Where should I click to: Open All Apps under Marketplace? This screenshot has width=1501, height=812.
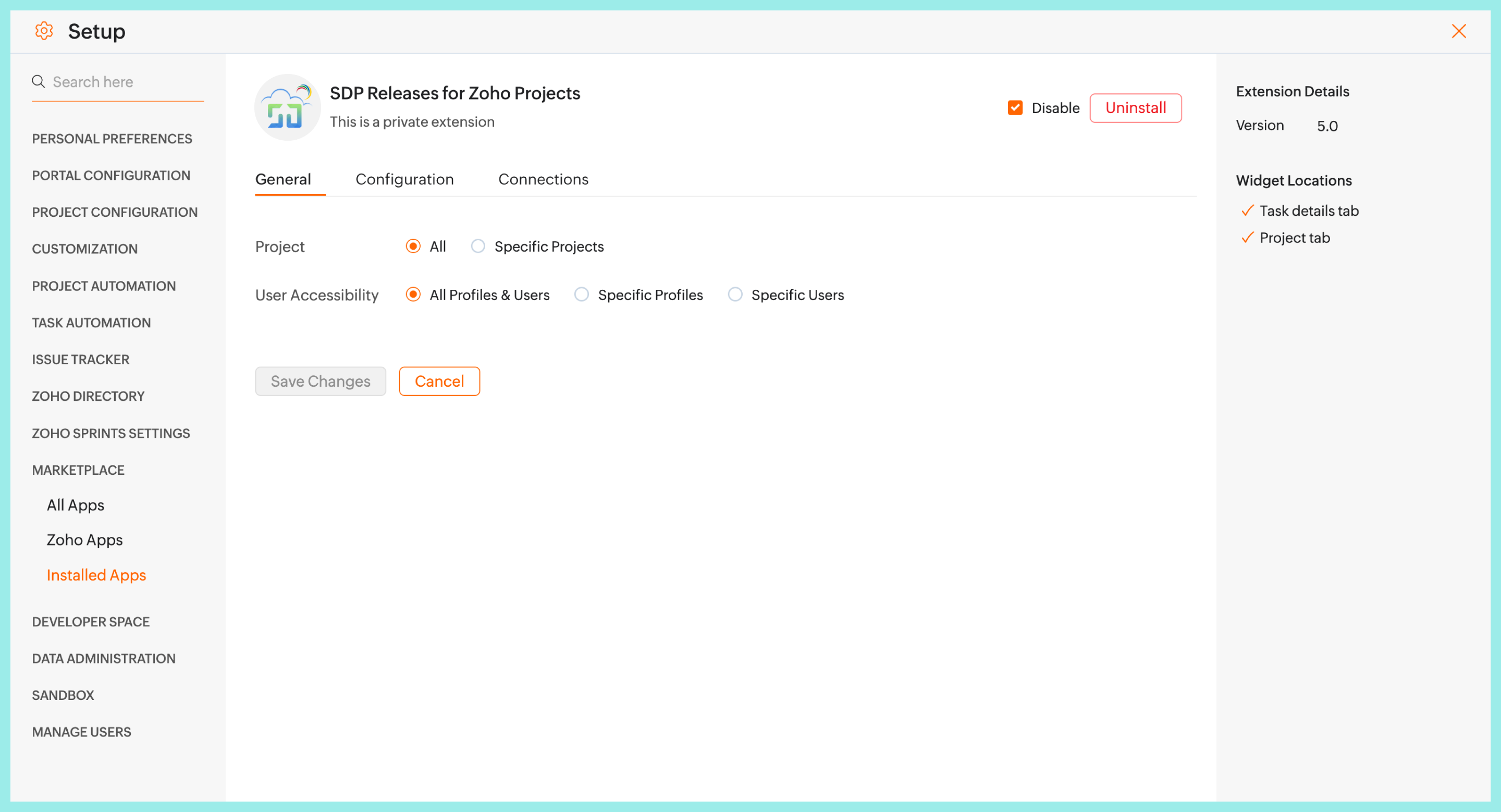point(76,505)
